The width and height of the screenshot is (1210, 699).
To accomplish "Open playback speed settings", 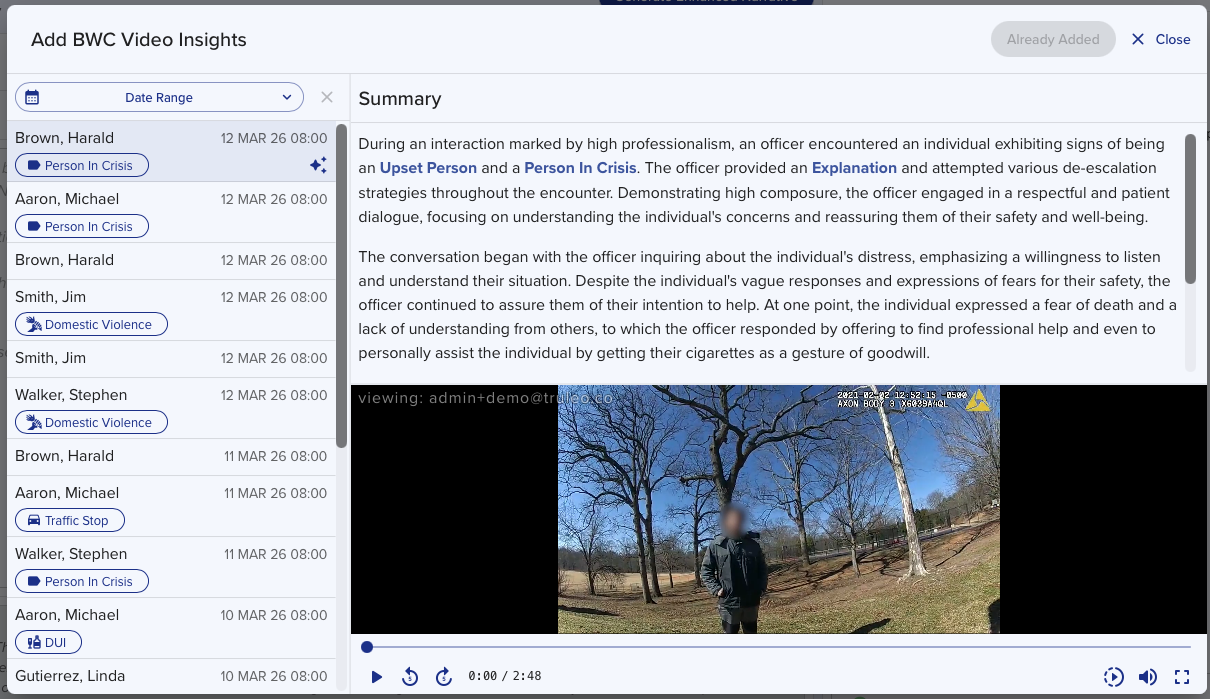I will [x=1113, y=677].
